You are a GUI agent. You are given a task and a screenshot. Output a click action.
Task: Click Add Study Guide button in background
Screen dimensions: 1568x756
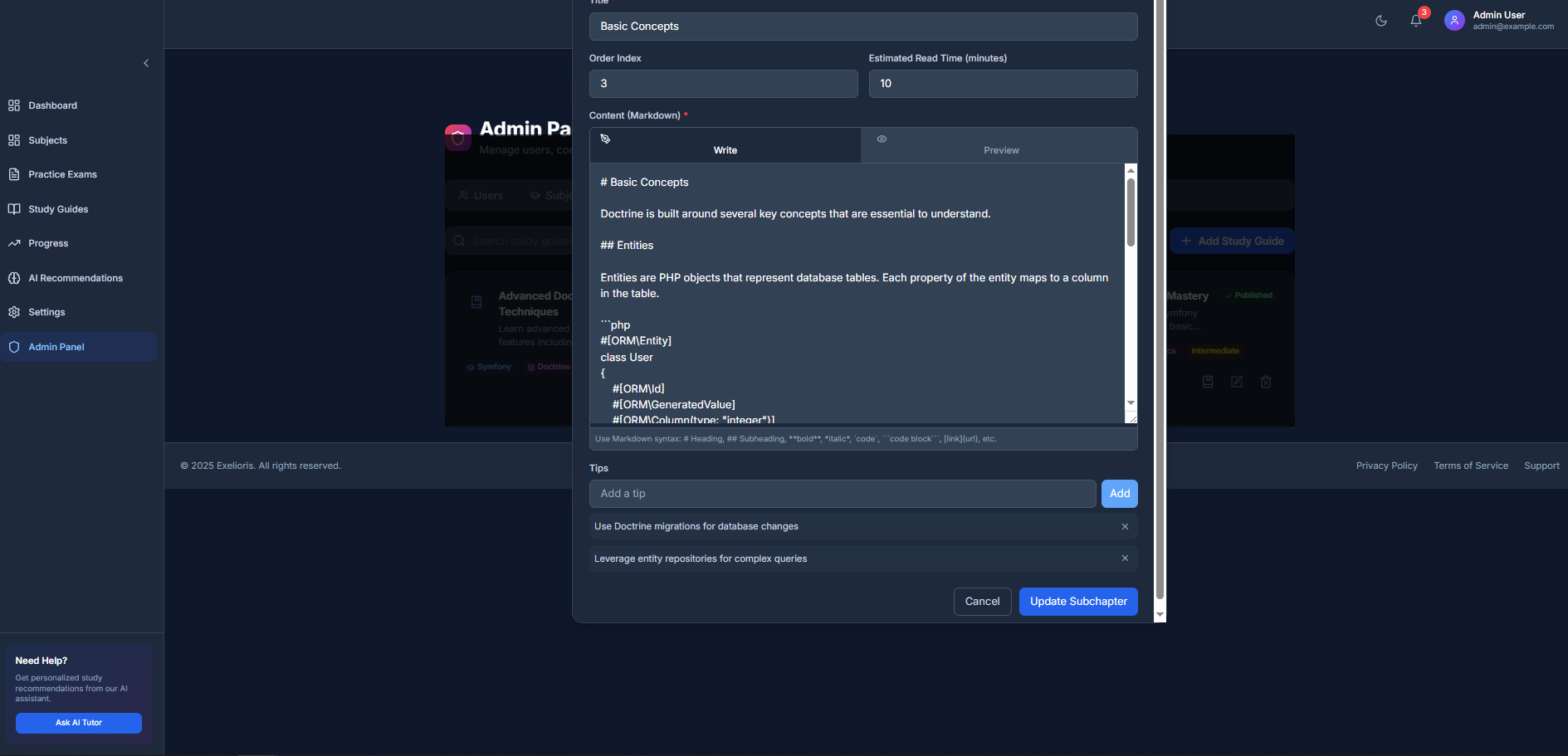point(1233,241)
